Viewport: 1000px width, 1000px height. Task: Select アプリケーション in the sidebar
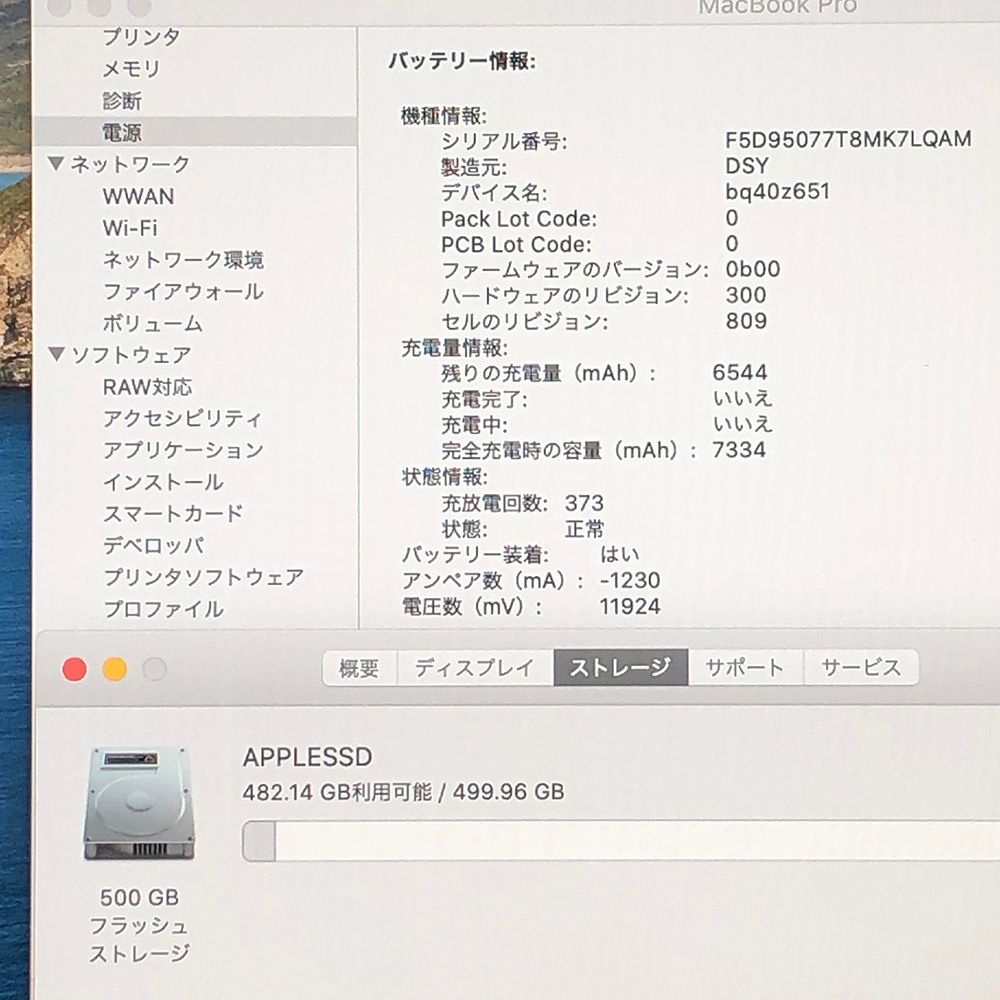(183, 450)
